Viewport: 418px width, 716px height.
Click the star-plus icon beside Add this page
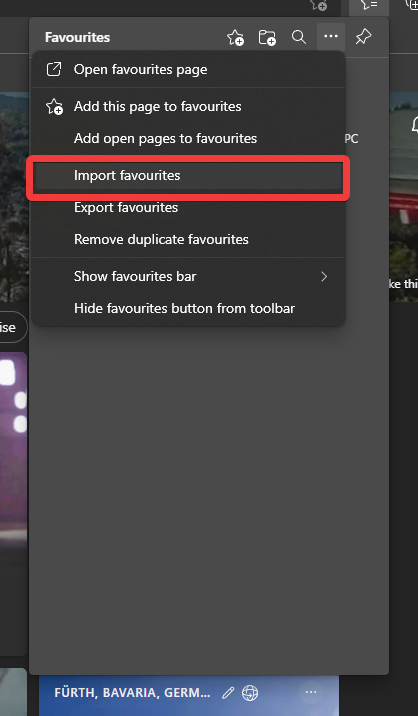click(x=54, y=106)
